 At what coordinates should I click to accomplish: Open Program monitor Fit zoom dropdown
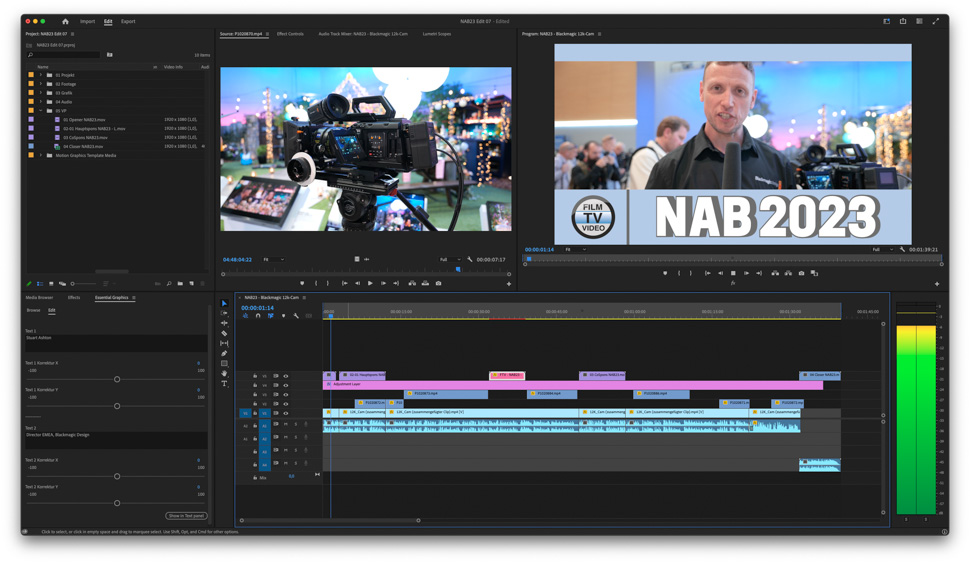pyautogui.click(x=575, y=249)
